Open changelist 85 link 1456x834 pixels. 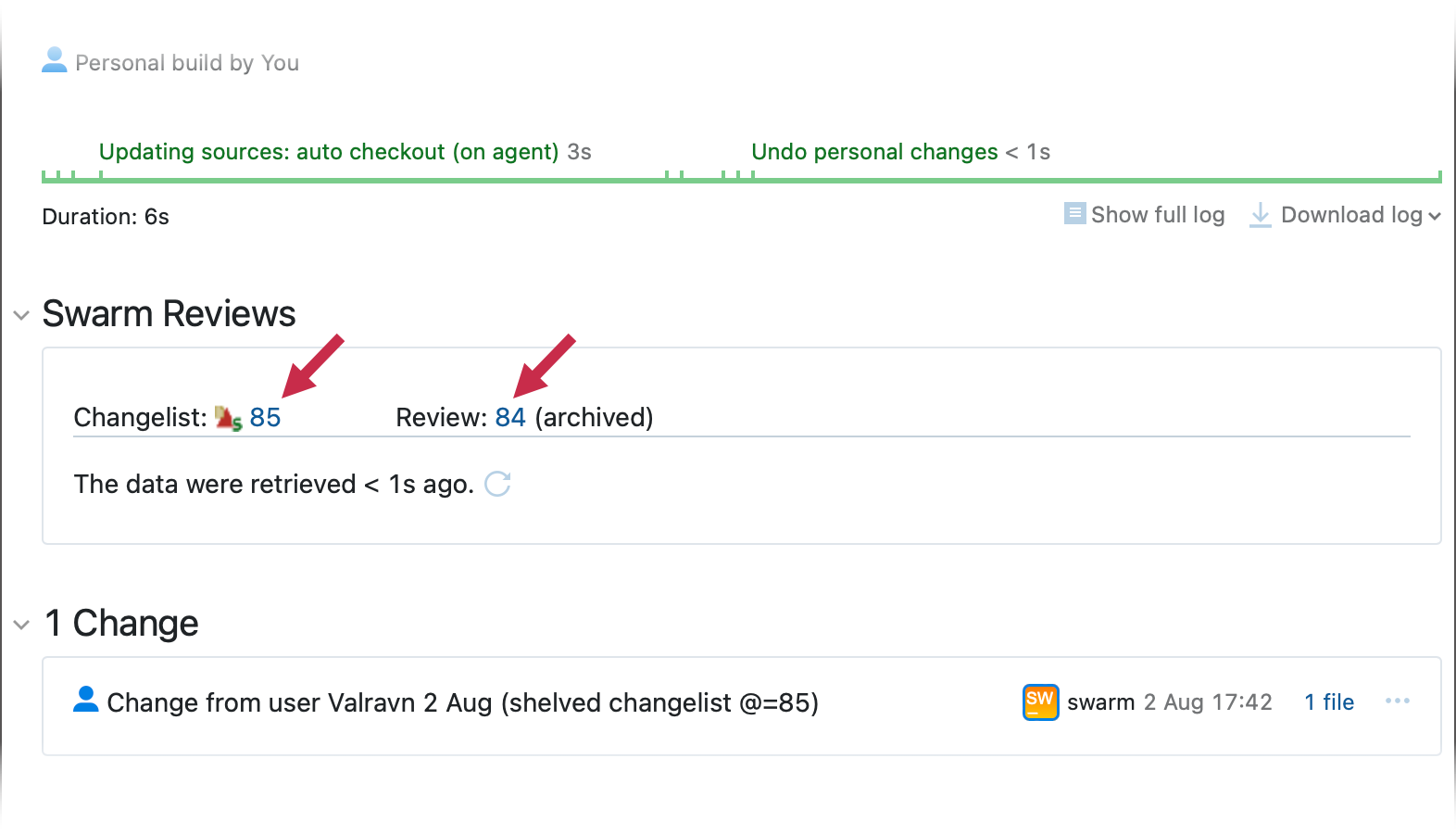coord(265,418)
